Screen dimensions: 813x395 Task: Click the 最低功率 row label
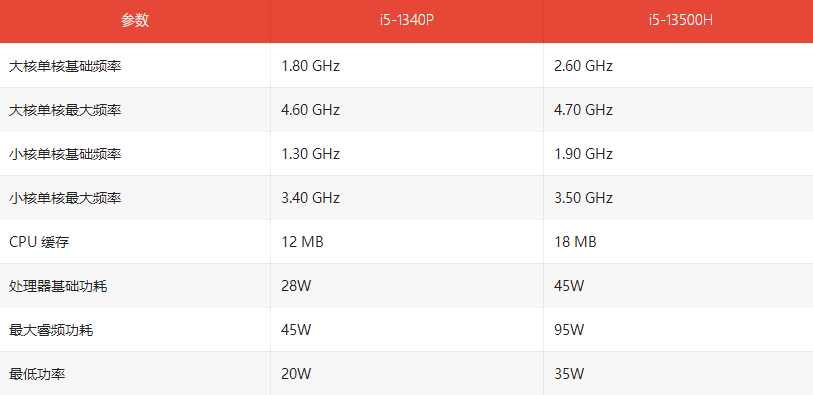[x=37, y=374]
